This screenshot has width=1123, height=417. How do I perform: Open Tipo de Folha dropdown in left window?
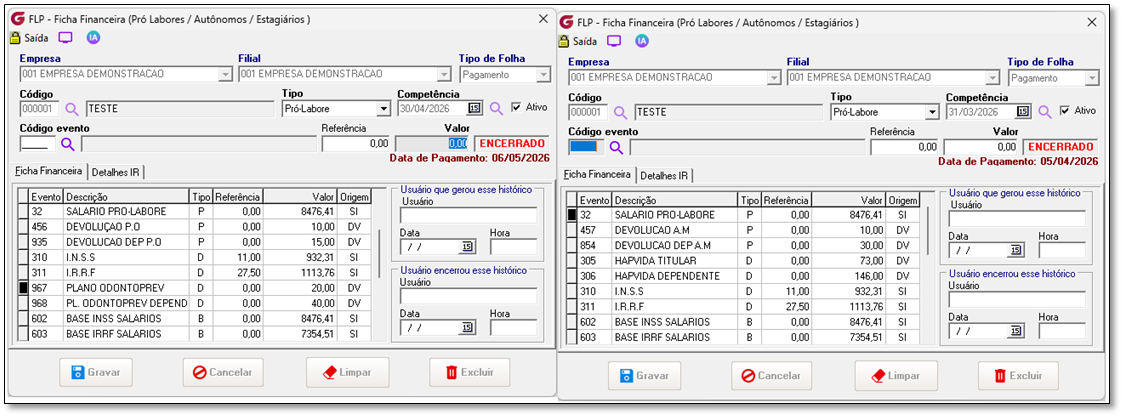543,74
